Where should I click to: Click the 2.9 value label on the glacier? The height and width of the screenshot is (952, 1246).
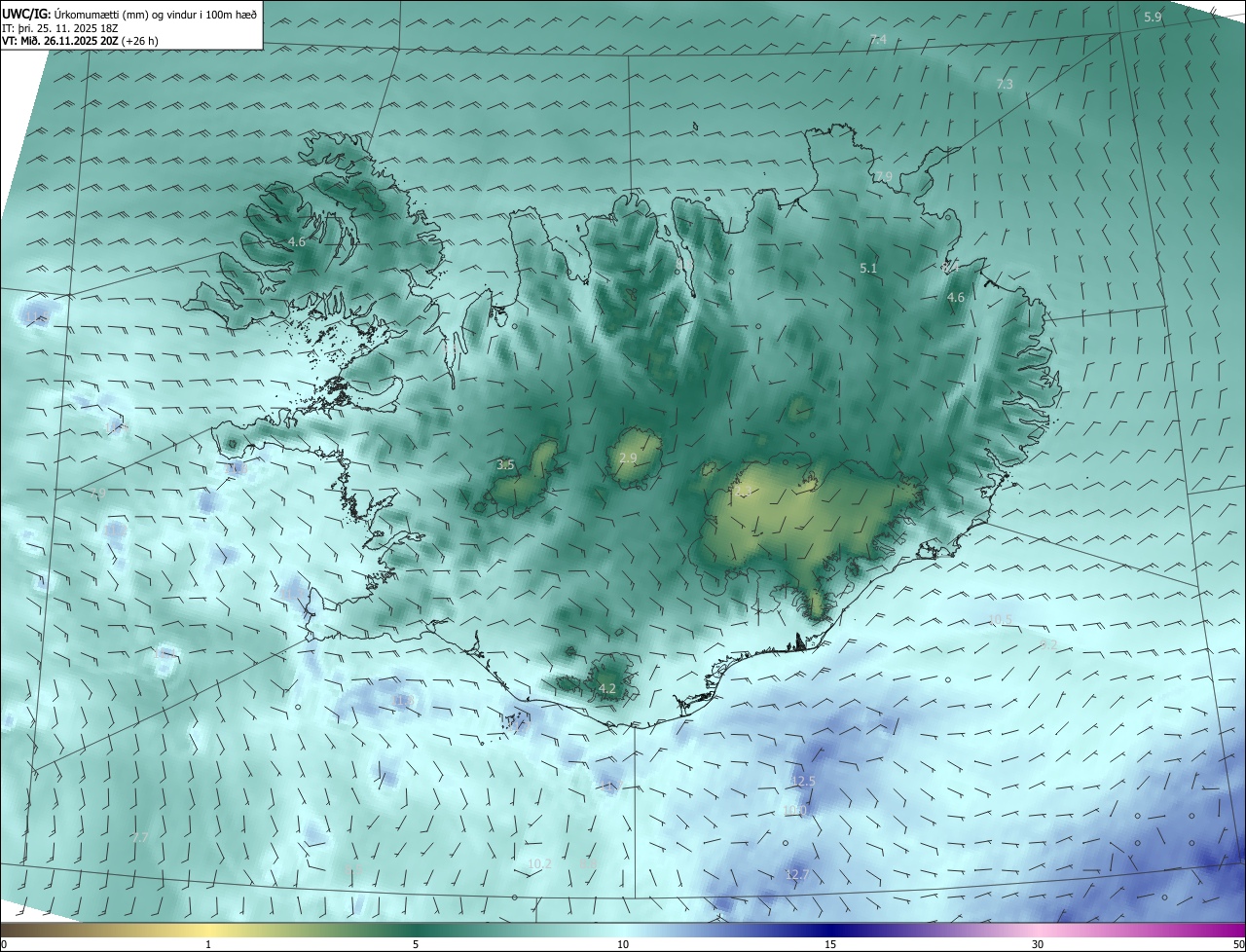tap(628, 458)
